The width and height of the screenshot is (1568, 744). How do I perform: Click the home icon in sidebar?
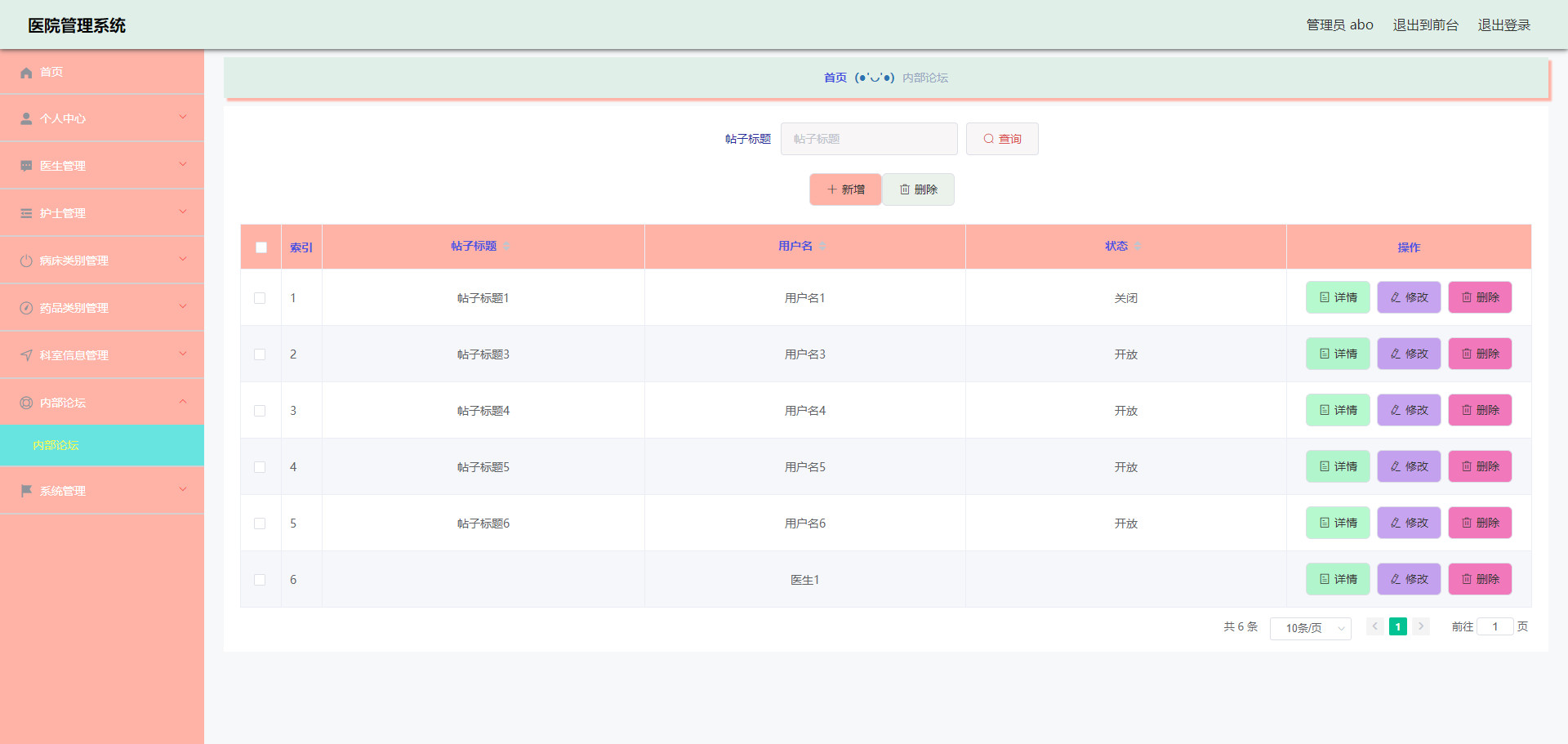point(26,73)
